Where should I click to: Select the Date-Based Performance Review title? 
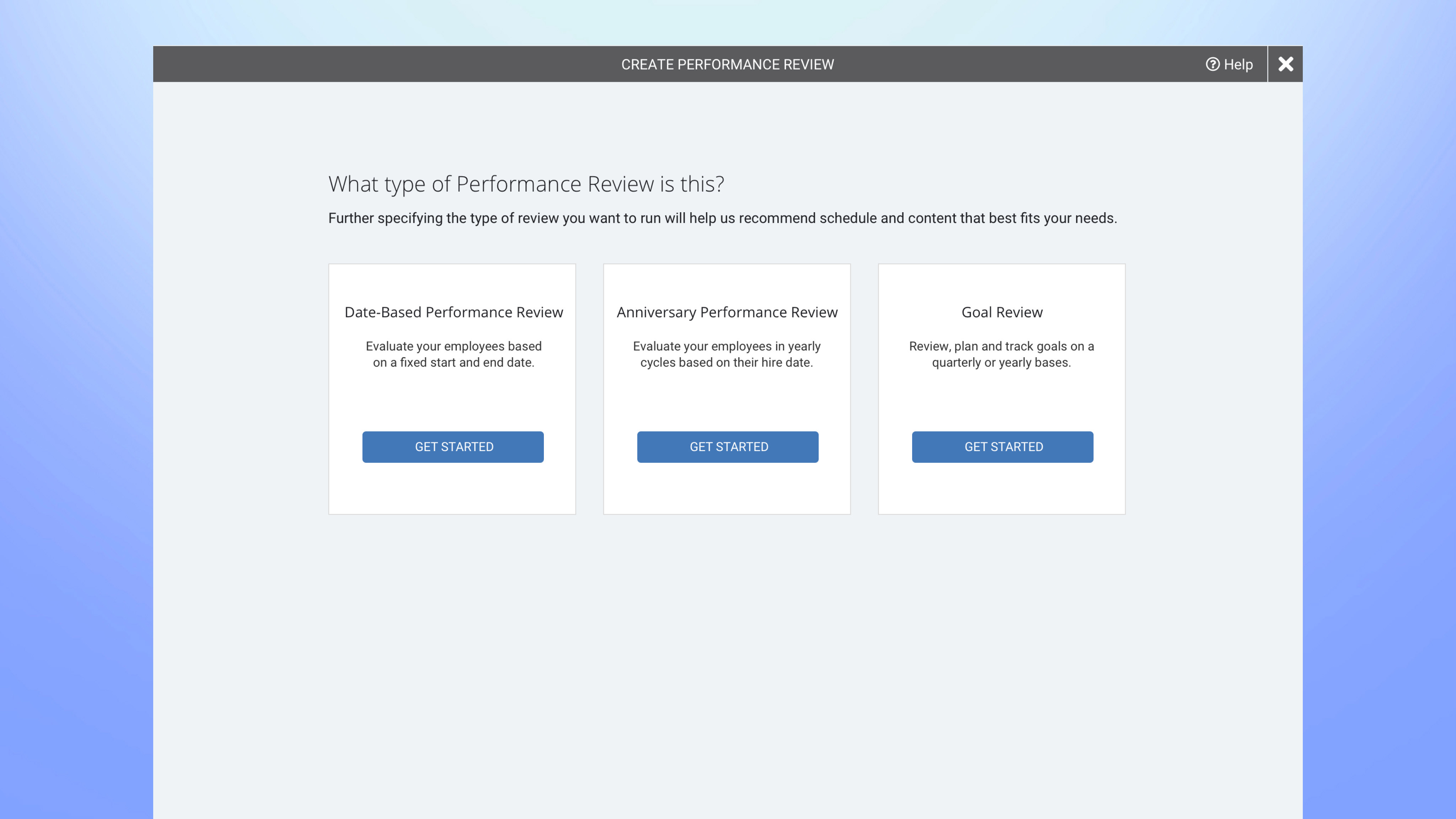click(x=454, y=312)
